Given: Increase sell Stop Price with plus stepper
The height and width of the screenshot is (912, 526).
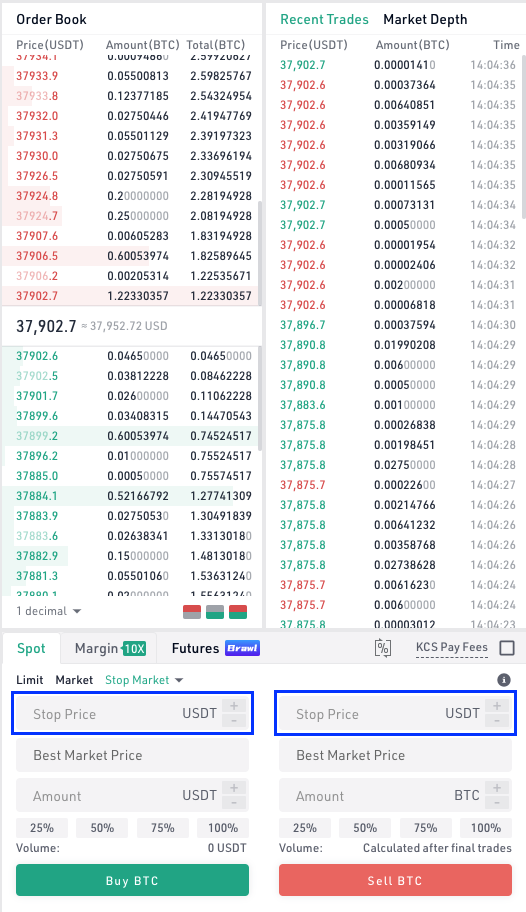Looking at the screenshot, I should coord(497,706).
